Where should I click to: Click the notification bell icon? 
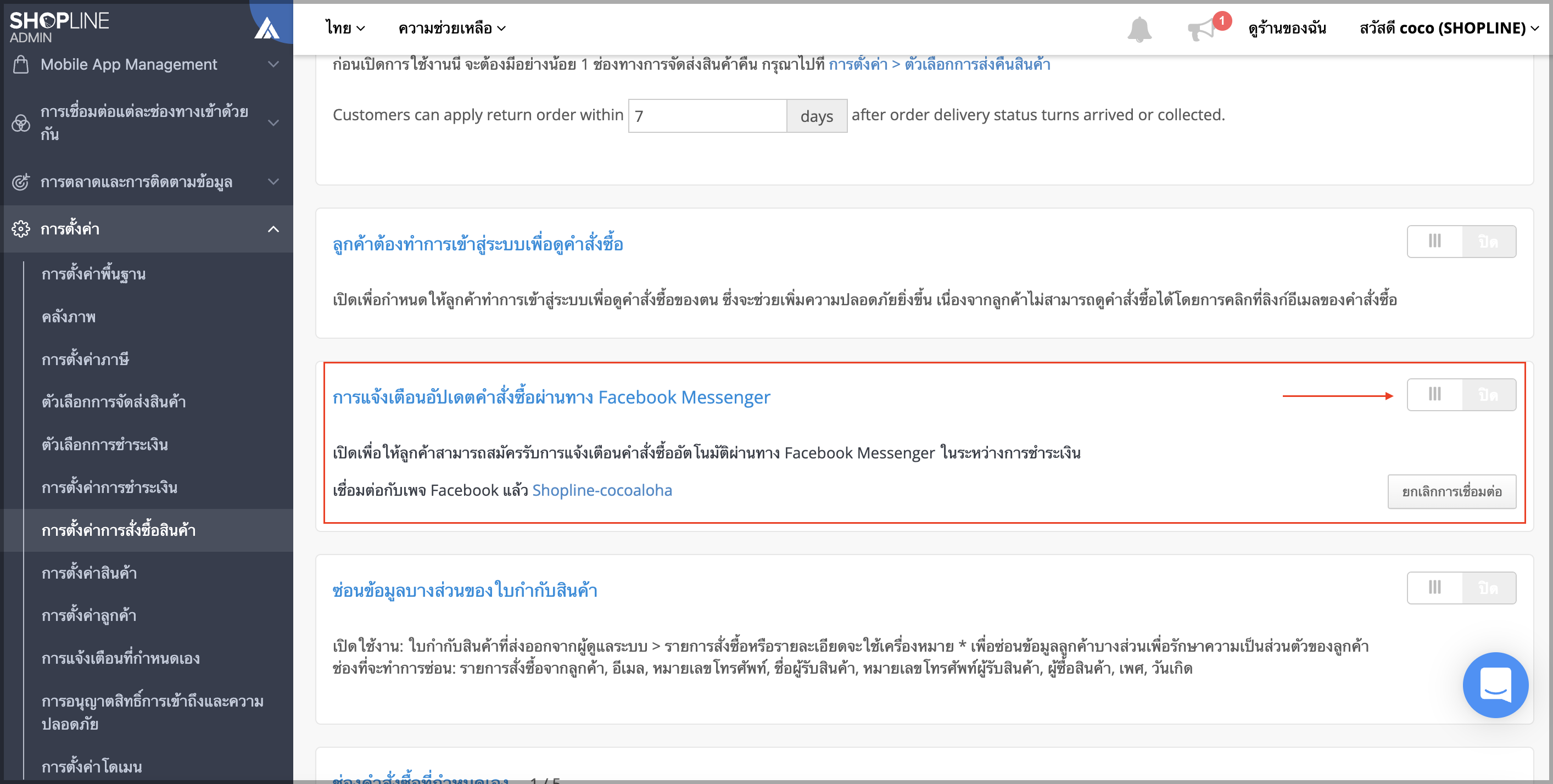click(1139, 29)
